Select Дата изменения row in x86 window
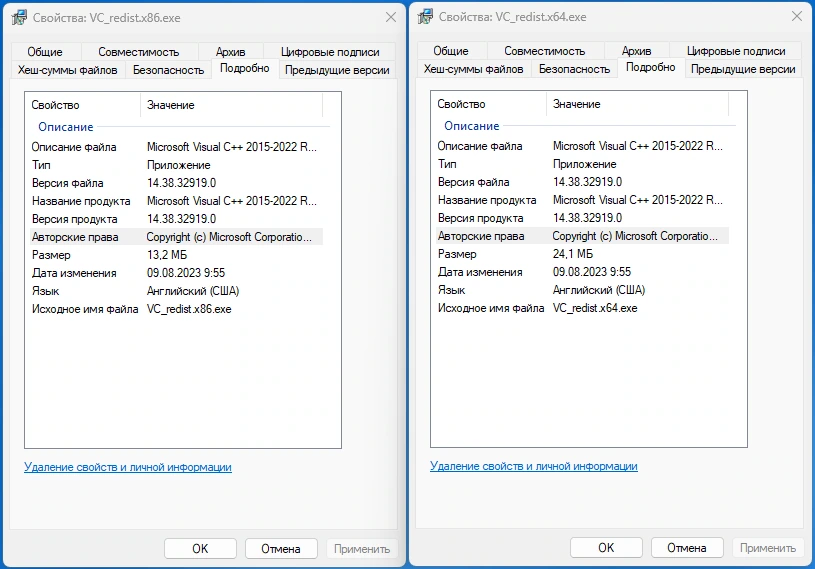The image size is (815, 569). (176, 273)
